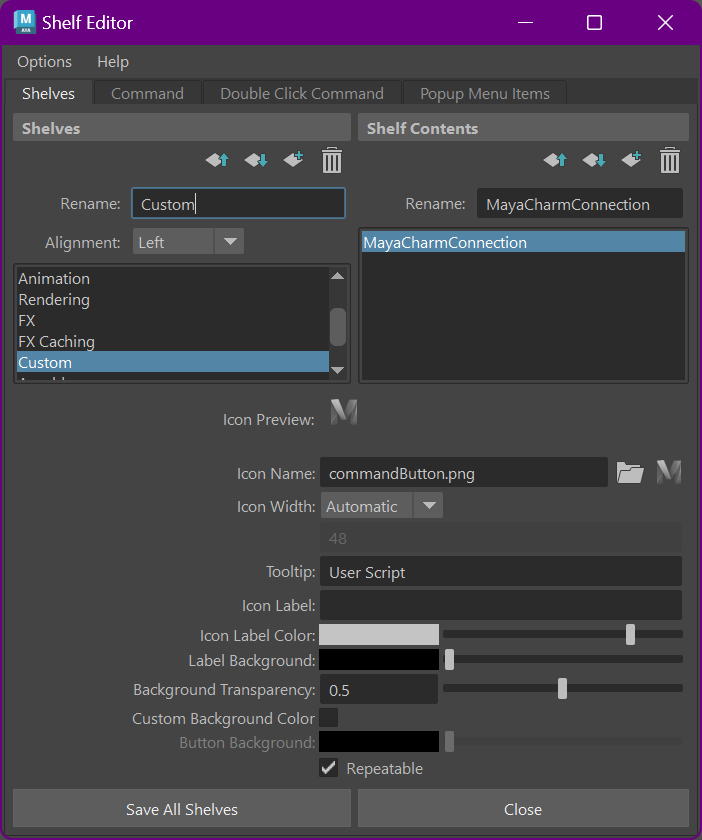This screenshot has height=840, width=702.
Task: Switch to Popup Menu Items tab
Action: (x=484, y=93)
